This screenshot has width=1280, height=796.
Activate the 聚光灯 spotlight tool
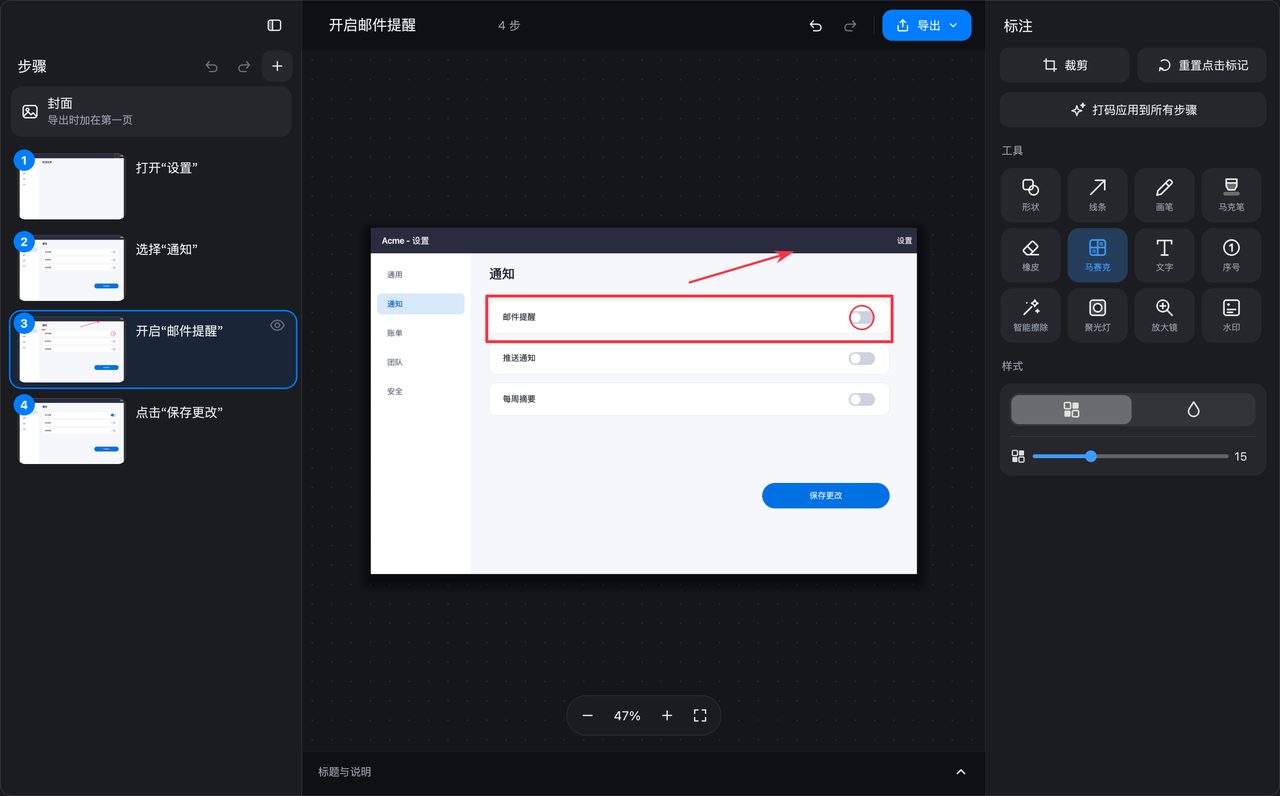tap(1097, 316)
